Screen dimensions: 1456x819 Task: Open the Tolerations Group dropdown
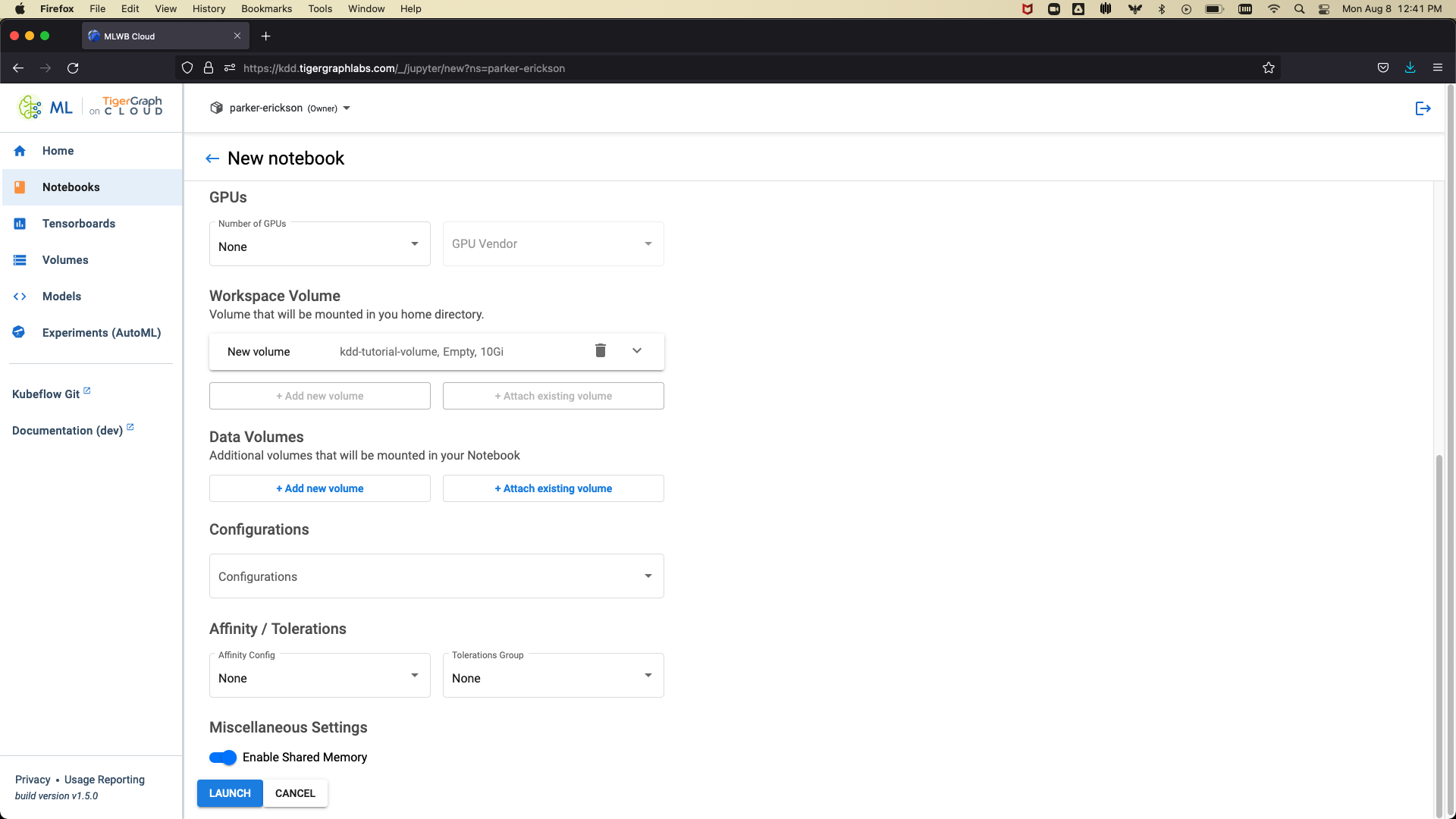tap(553, 676)
